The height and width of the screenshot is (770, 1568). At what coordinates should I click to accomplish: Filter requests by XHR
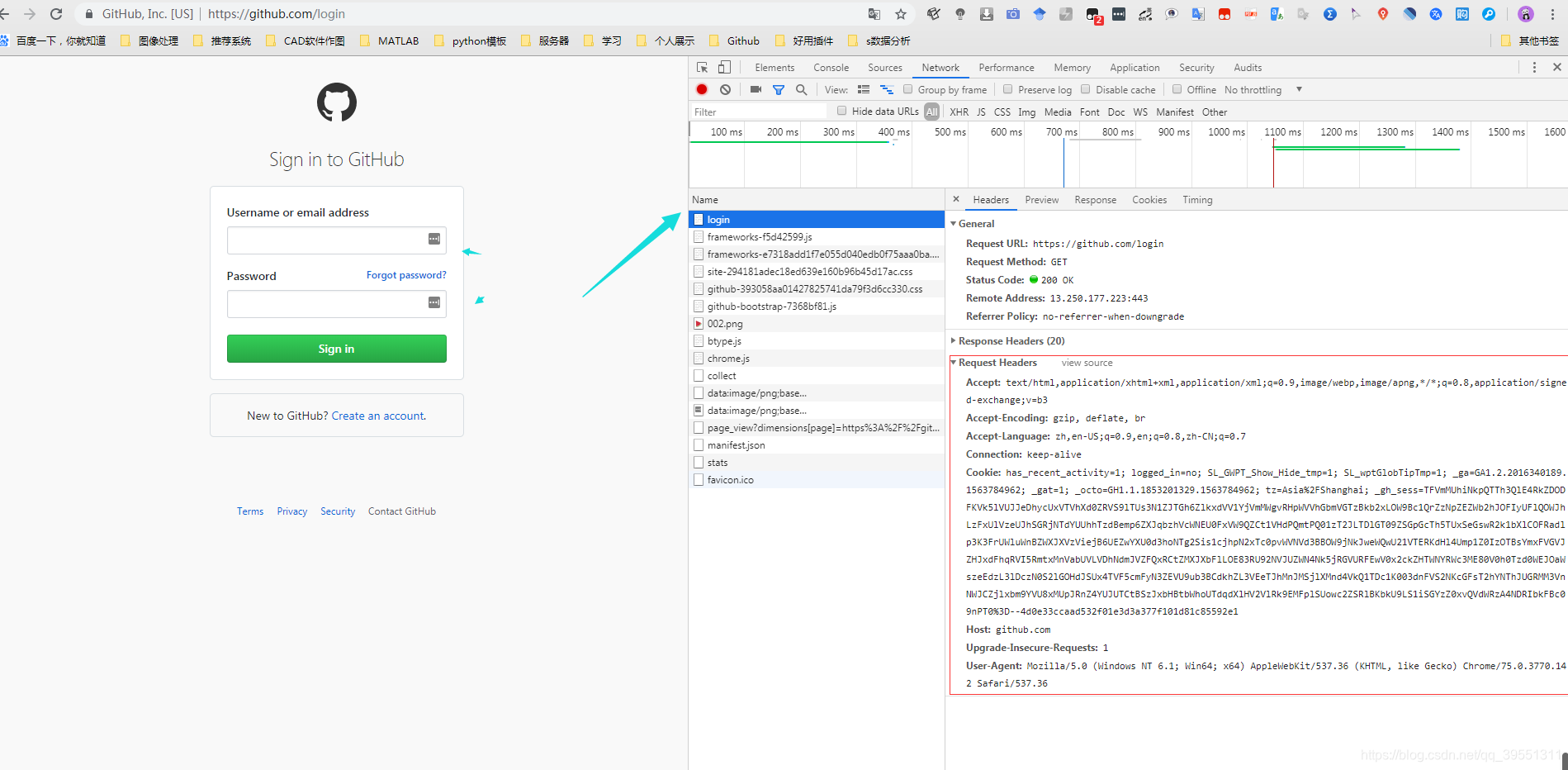tap(959, 112)
